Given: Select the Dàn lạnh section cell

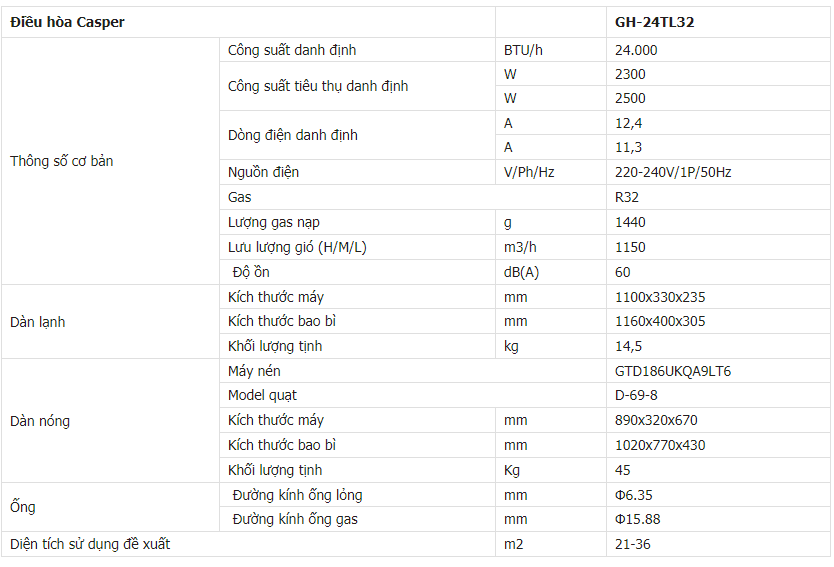Looking at the screenshot, I should tap(37, 322).
